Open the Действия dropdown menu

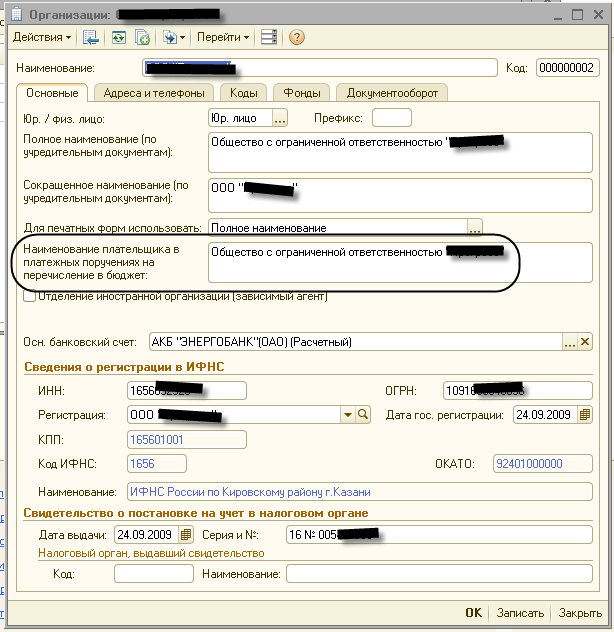coord(41,38)
